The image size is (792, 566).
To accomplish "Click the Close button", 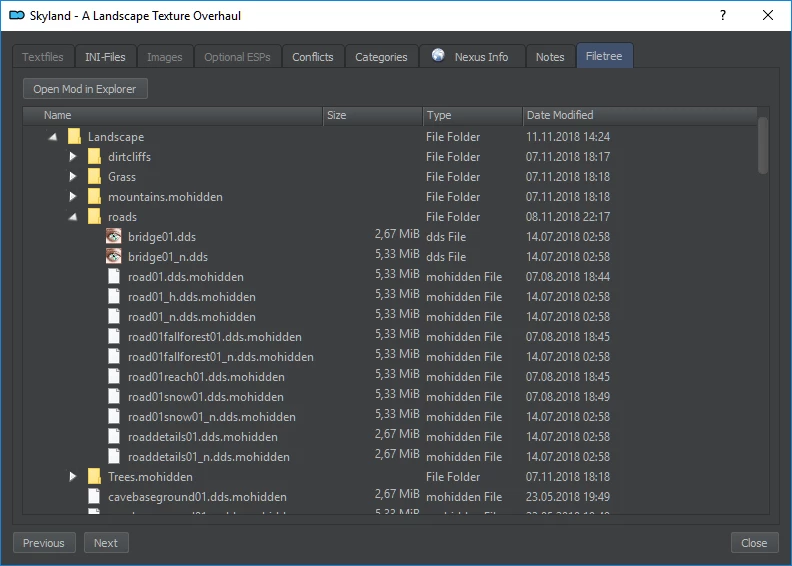I will pos(754,543).
